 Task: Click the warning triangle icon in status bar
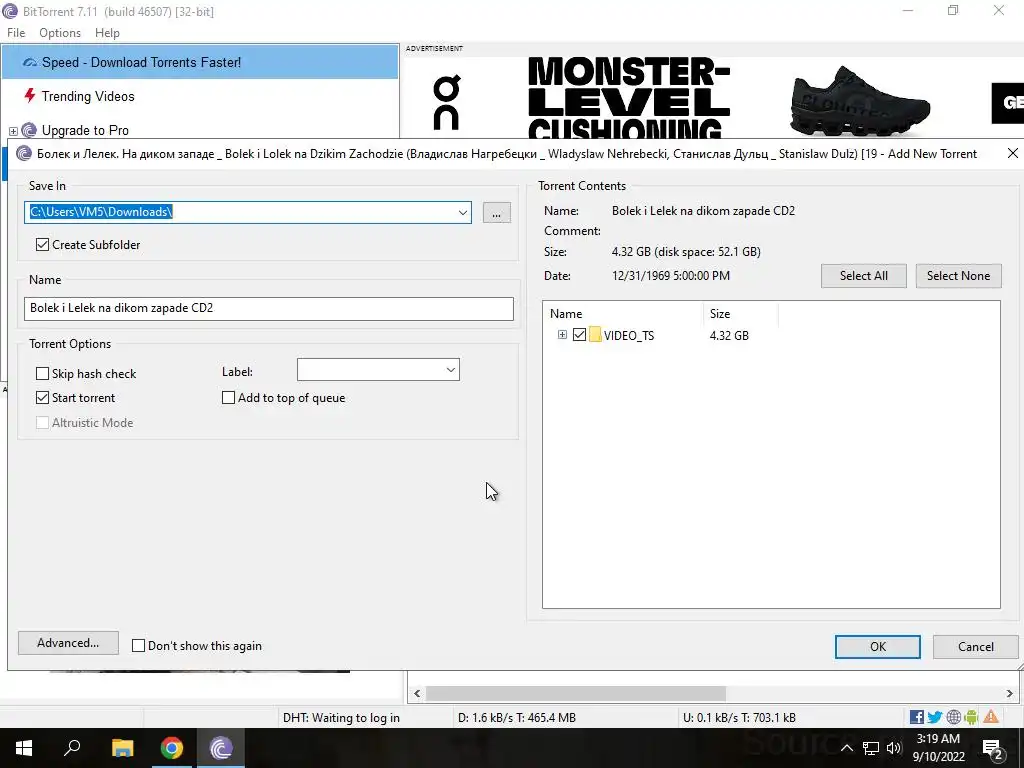(x=991, y=717)
